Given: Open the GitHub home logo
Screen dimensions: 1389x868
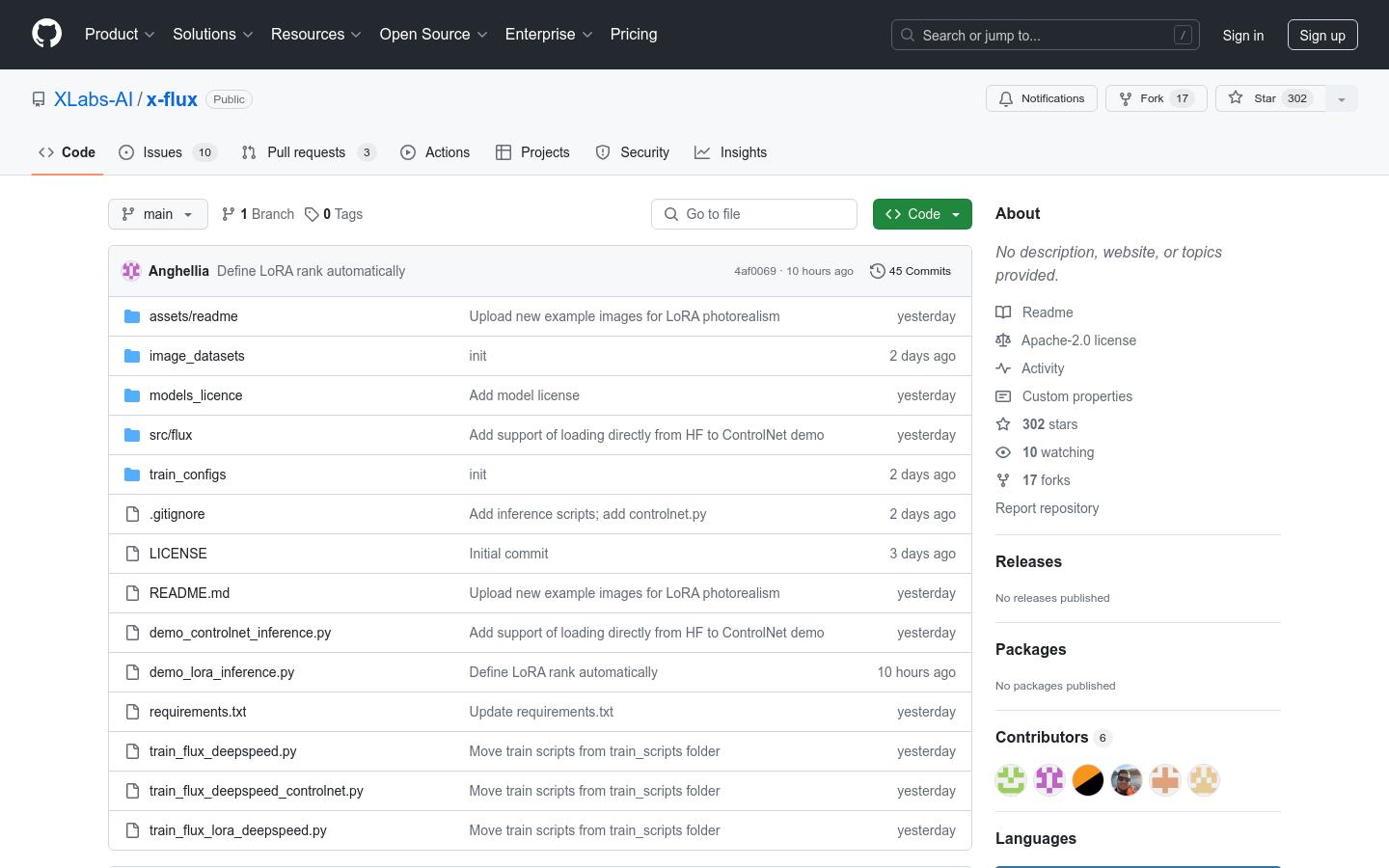Looking at the screenshot, I should 46,34.
